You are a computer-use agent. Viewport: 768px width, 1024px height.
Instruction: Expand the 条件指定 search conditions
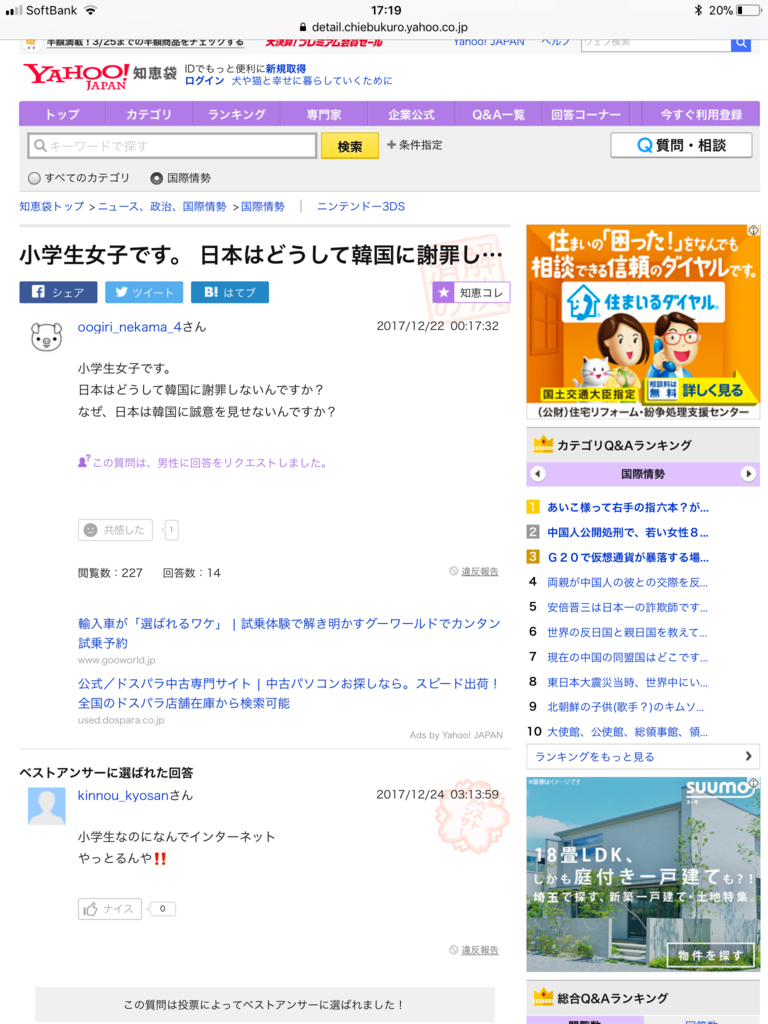tap(415, 145)
